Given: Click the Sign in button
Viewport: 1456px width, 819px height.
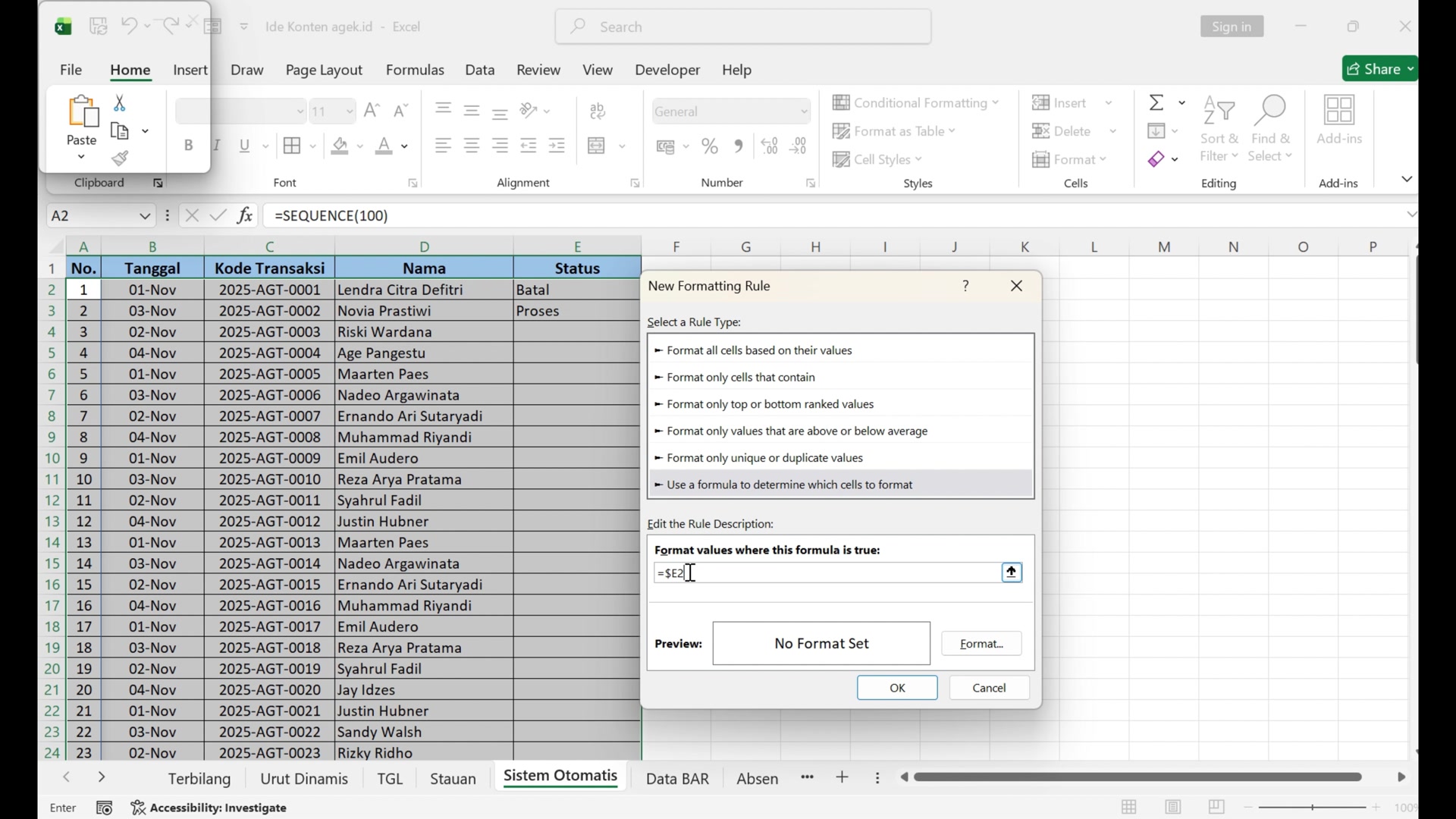Looking at the screenshot, I should pyautogui.click(x=1232, y=27).
